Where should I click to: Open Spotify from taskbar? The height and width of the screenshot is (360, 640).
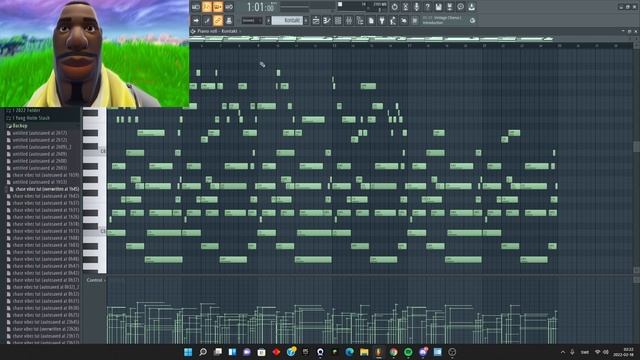tap(408, 352)
